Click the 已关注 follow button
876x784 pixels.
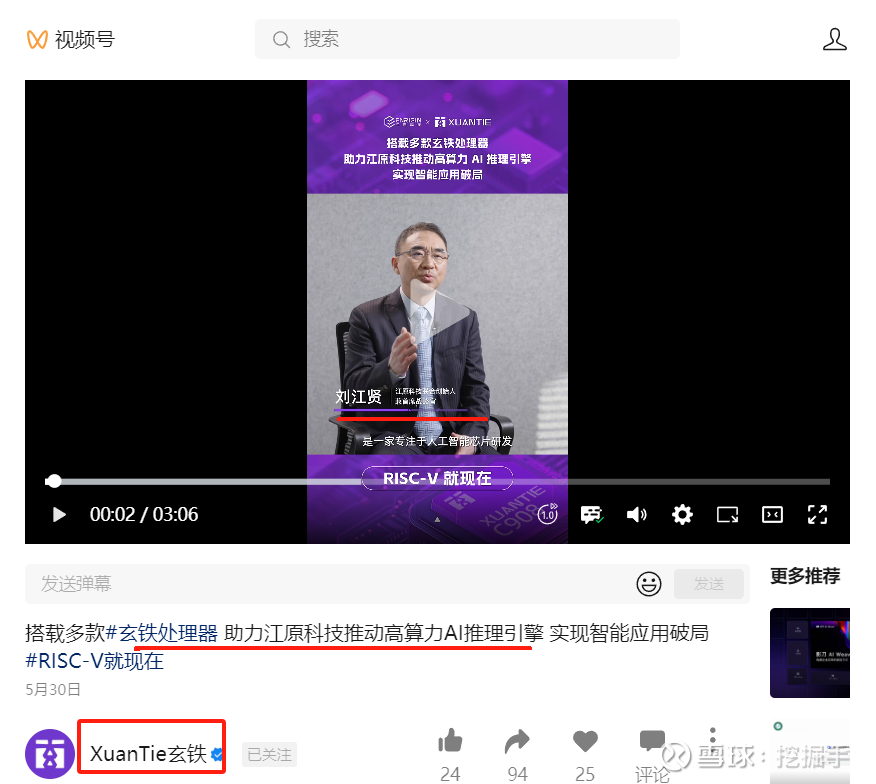269,755
